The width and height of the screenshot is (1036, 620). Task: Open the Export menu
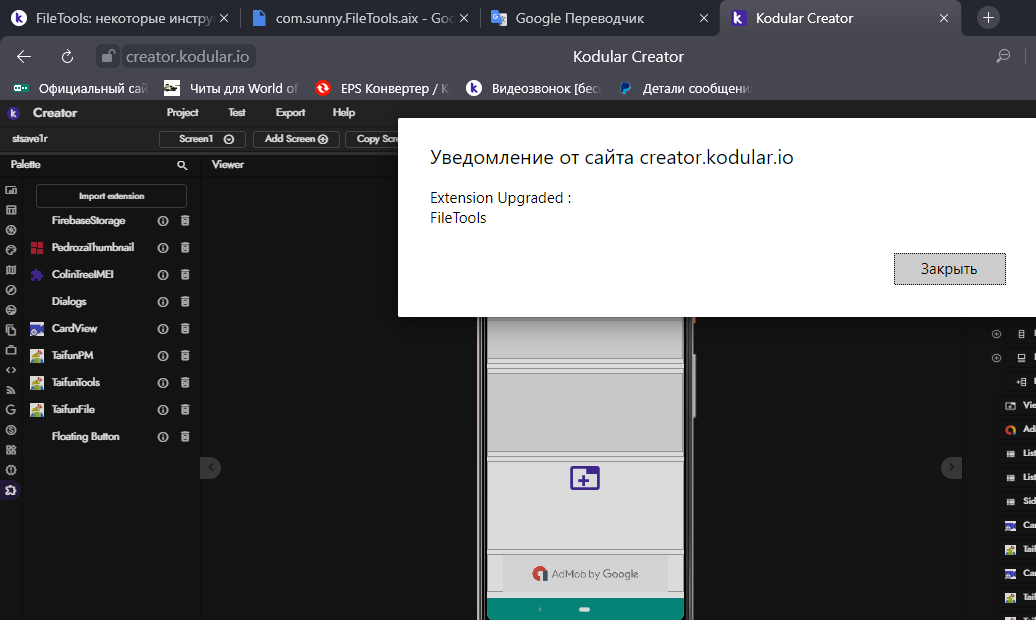tap(290, 113)
